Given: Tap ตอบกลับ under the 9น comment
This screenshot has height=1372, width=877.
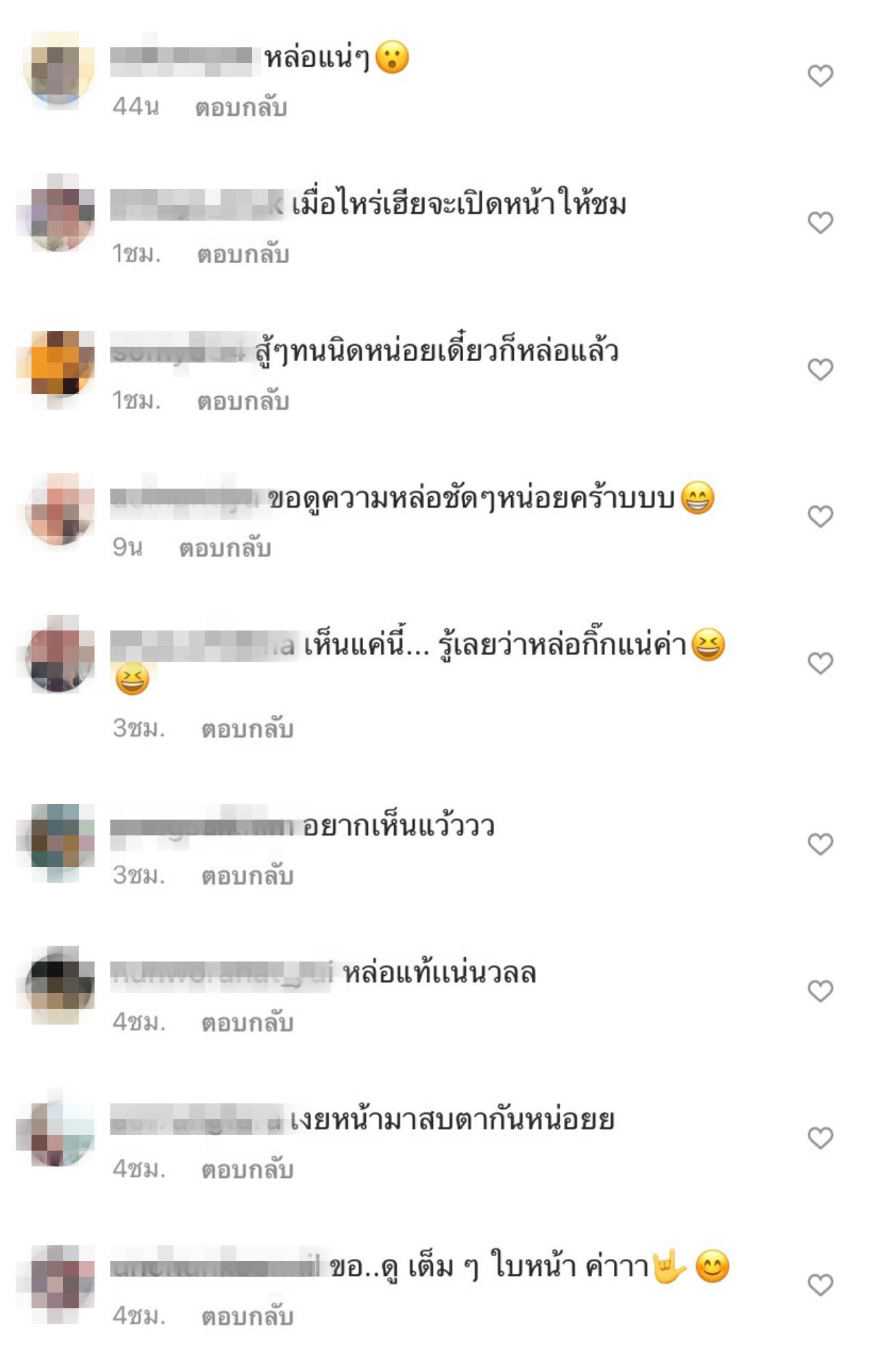Looking at the screenshot, I should pyautogui.click(x=225, y=548).
